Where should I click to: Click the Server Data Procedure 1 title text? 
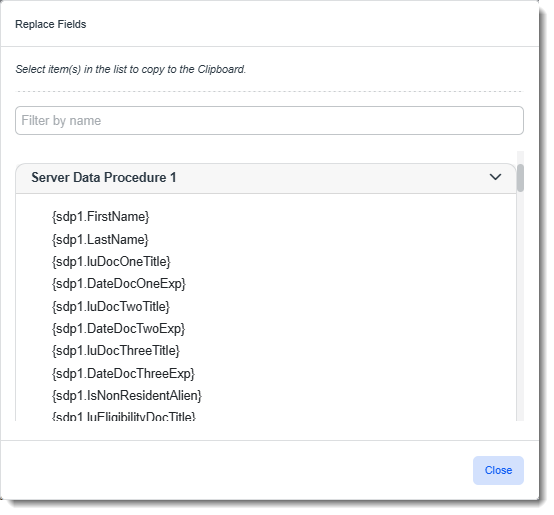pyautogui.click(x=104, y=177)
